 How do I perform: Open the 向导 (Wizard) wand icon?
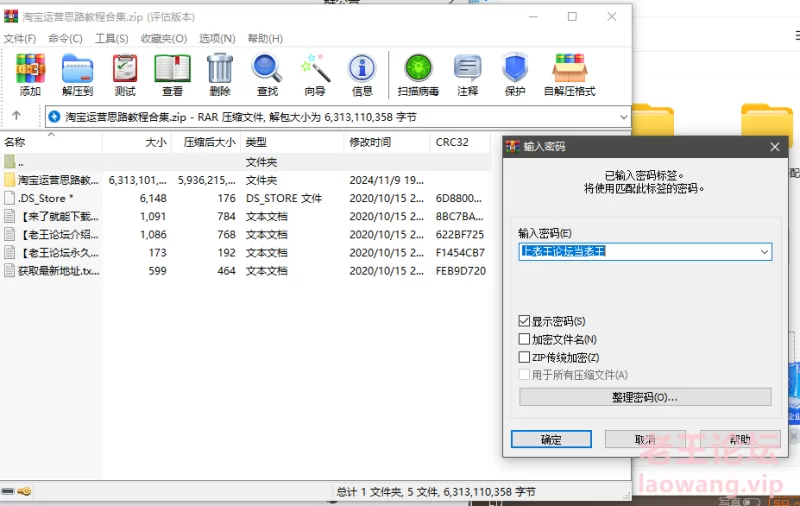315,69
